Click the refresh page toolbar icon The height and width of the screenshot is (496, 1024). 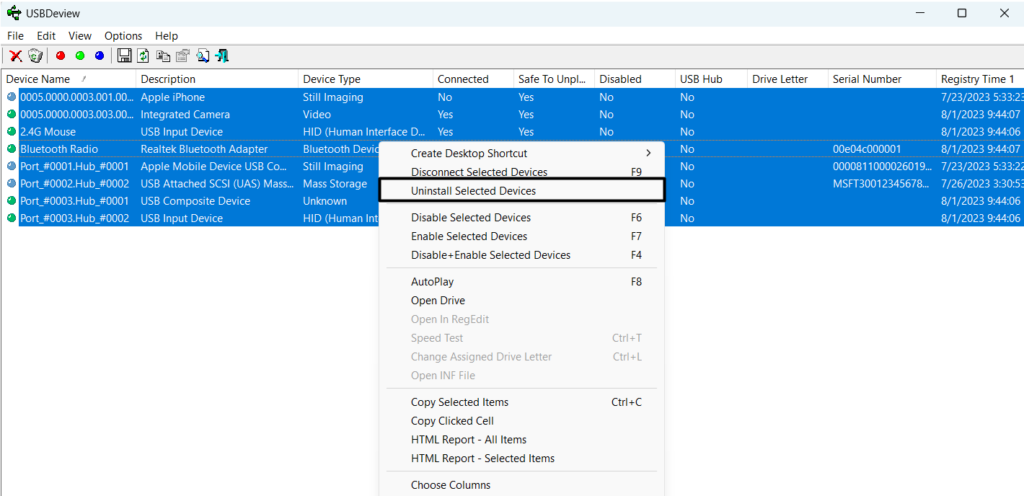click(144, 56)
